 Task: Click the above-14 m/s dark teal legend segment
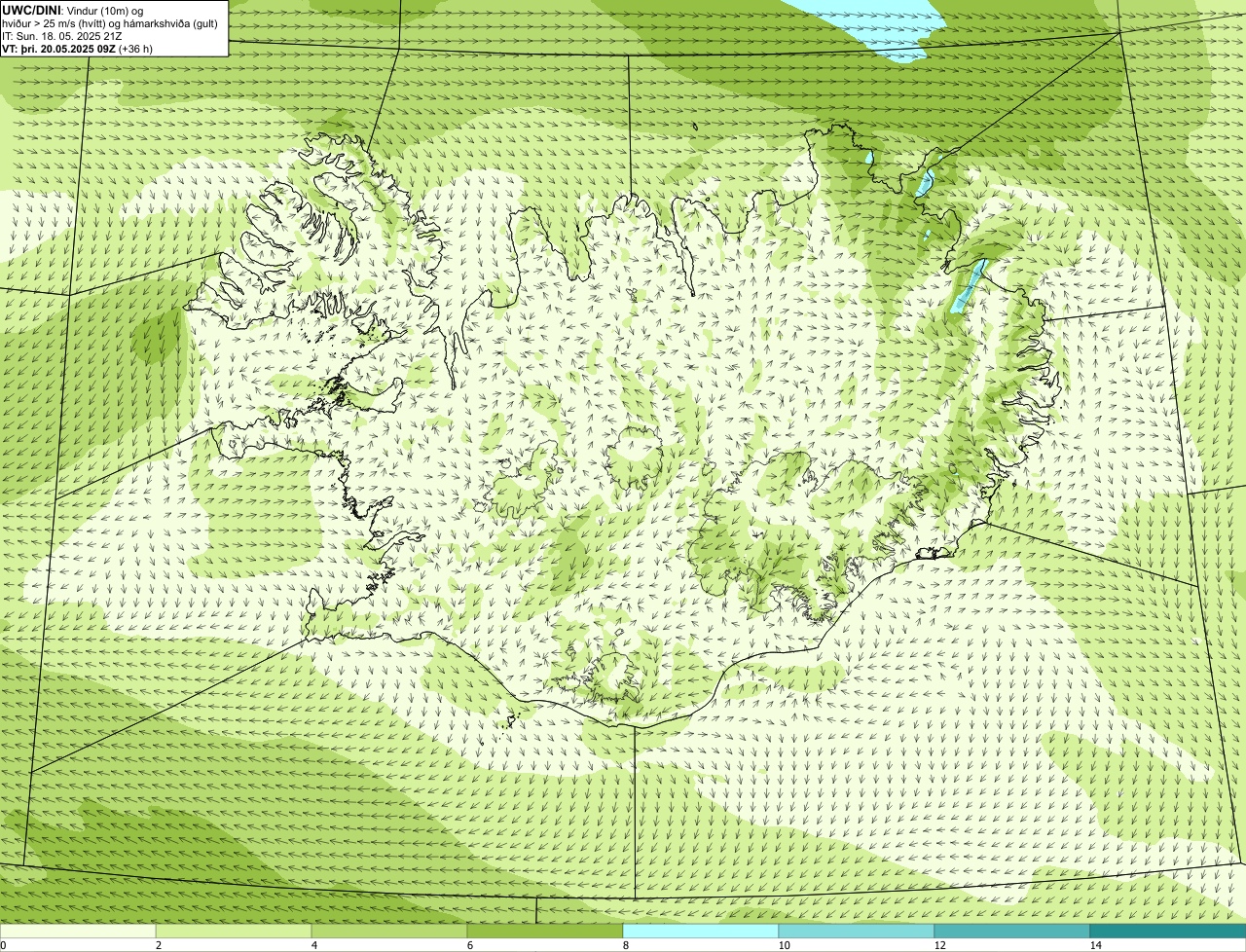1168,932
